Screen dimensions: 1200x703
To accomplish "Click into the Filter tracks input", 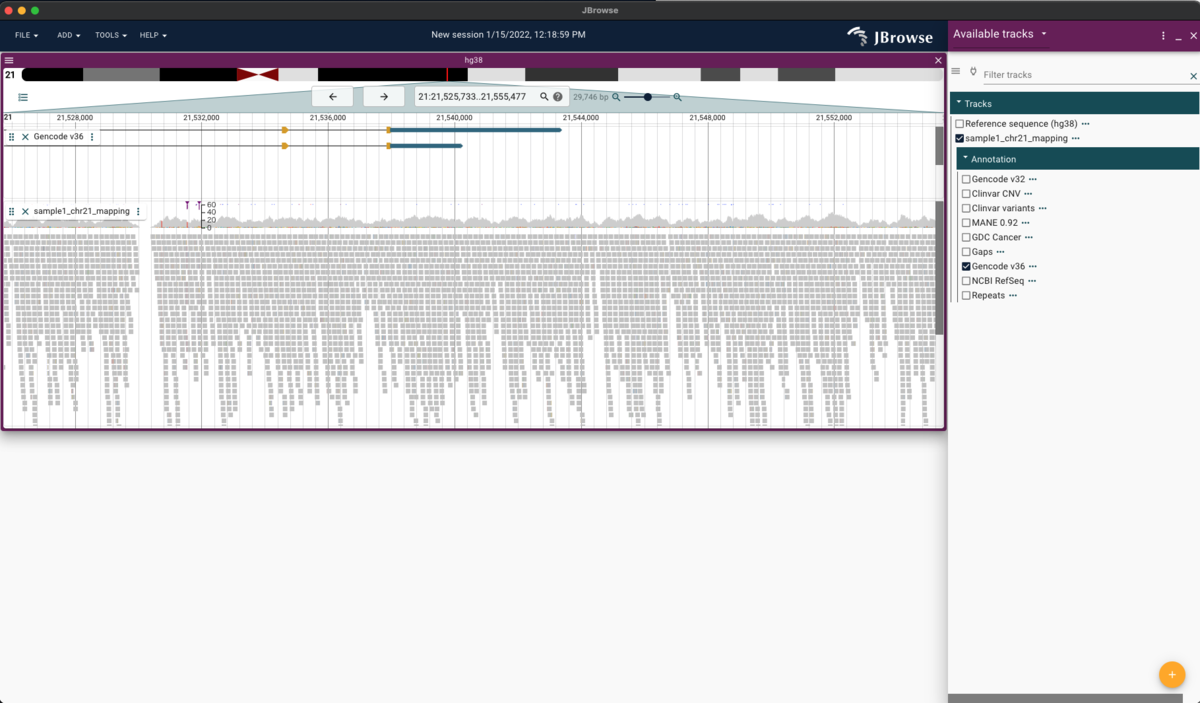I will 1084,75.
